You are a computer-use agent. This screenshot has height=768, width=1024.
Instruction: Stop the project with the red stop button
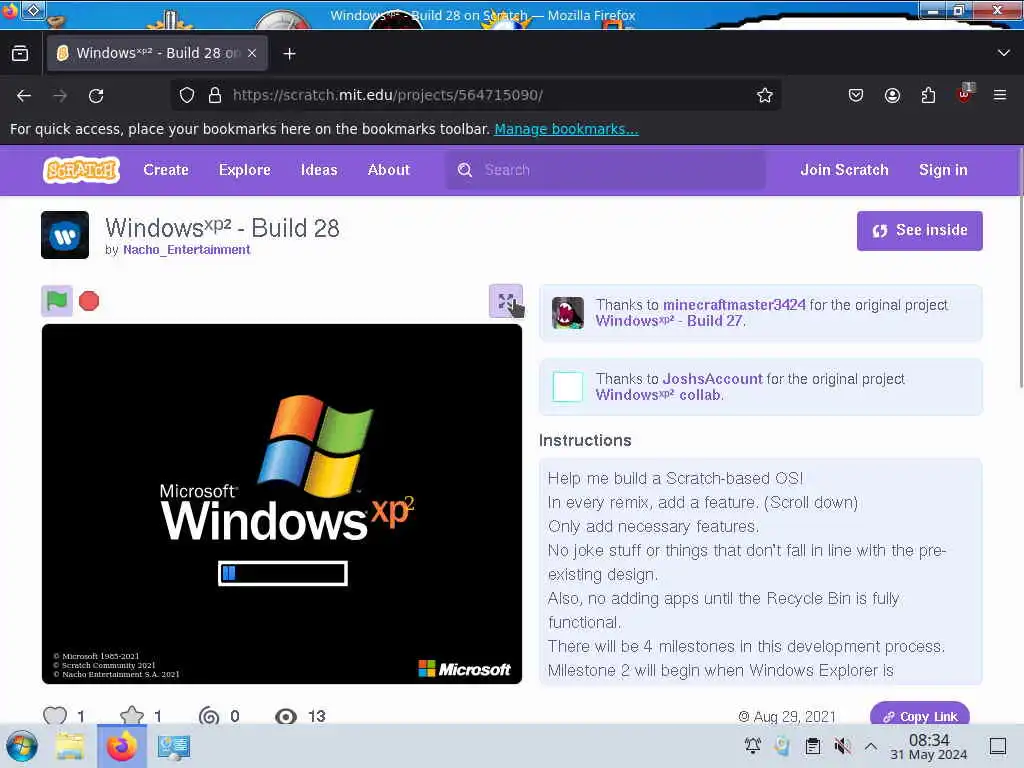(89, 301)
